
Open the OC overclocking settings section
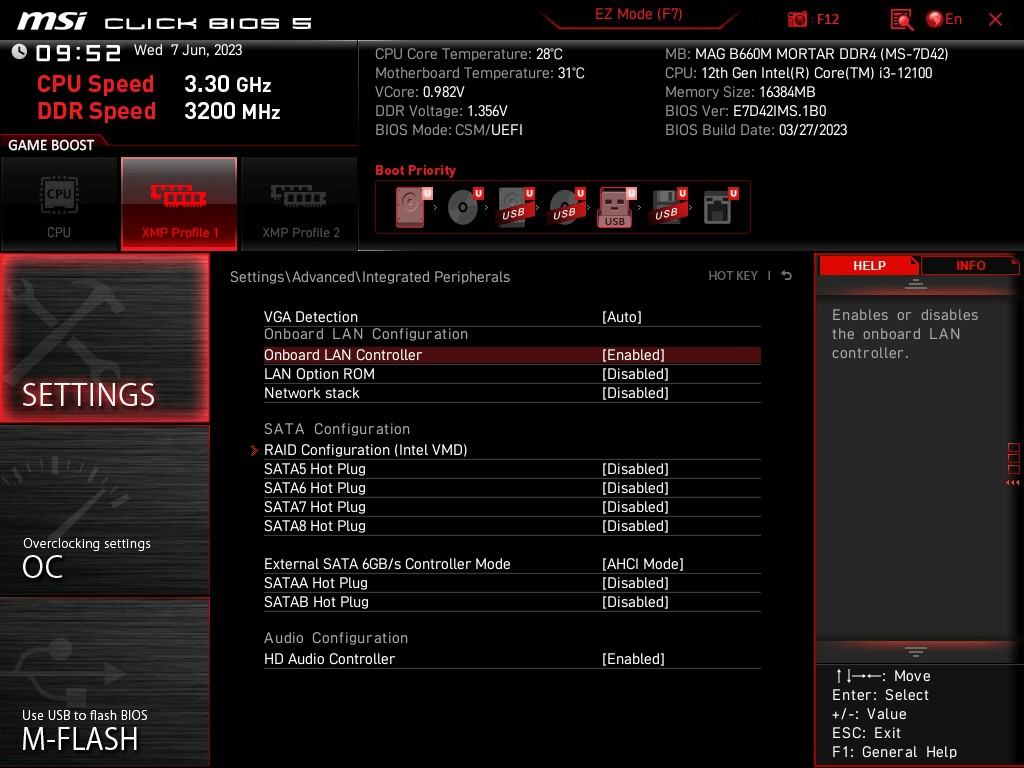click(104, 511)
